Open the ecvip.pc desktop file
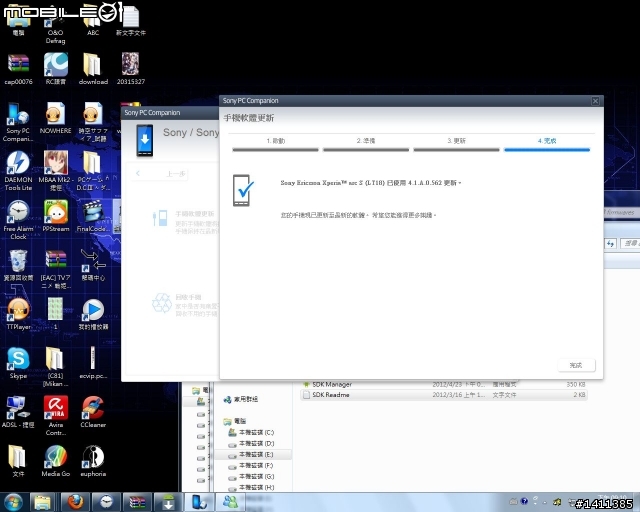The width and height of the screenshot is (640, 512). [93, 363]
